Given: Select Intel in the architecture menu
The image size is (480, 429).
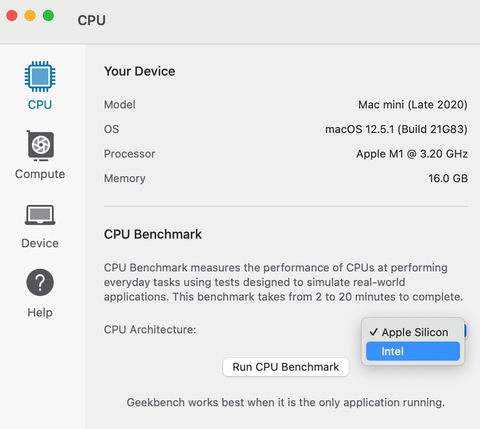Looking at the screenshot, I should [x=413, y=351].
